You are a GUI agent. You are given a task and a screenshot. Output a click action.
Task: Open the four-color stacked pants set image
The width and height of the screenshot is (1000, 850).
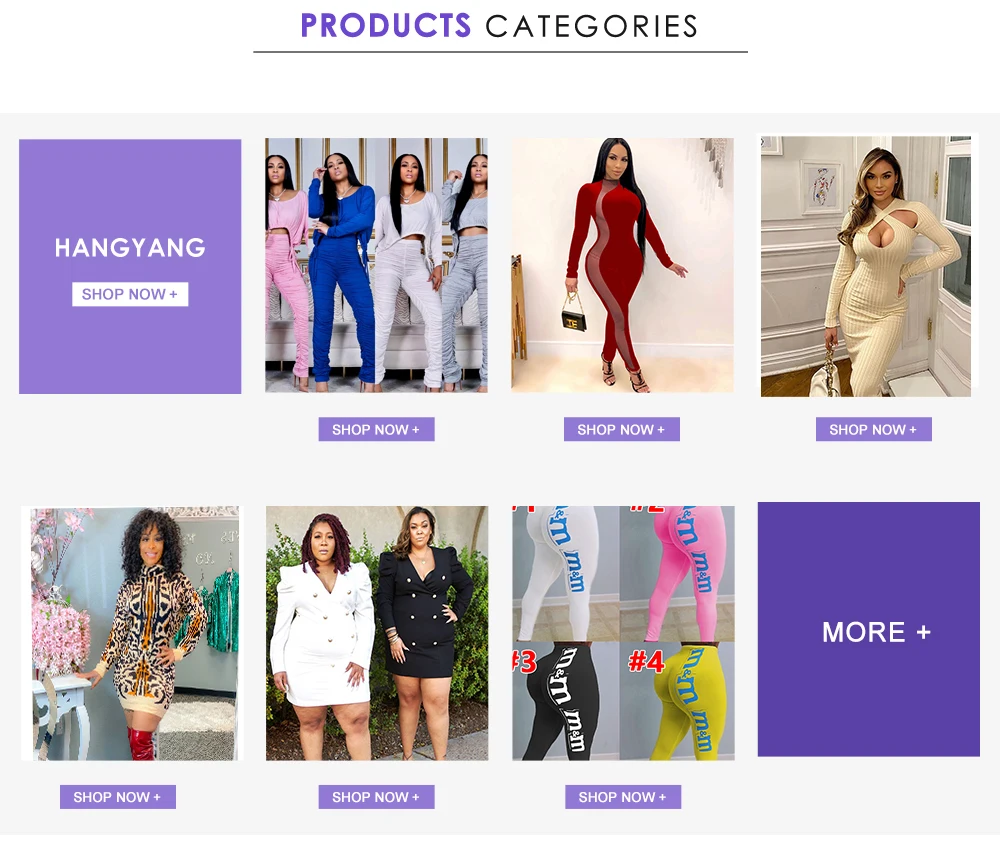click(376, 265)
